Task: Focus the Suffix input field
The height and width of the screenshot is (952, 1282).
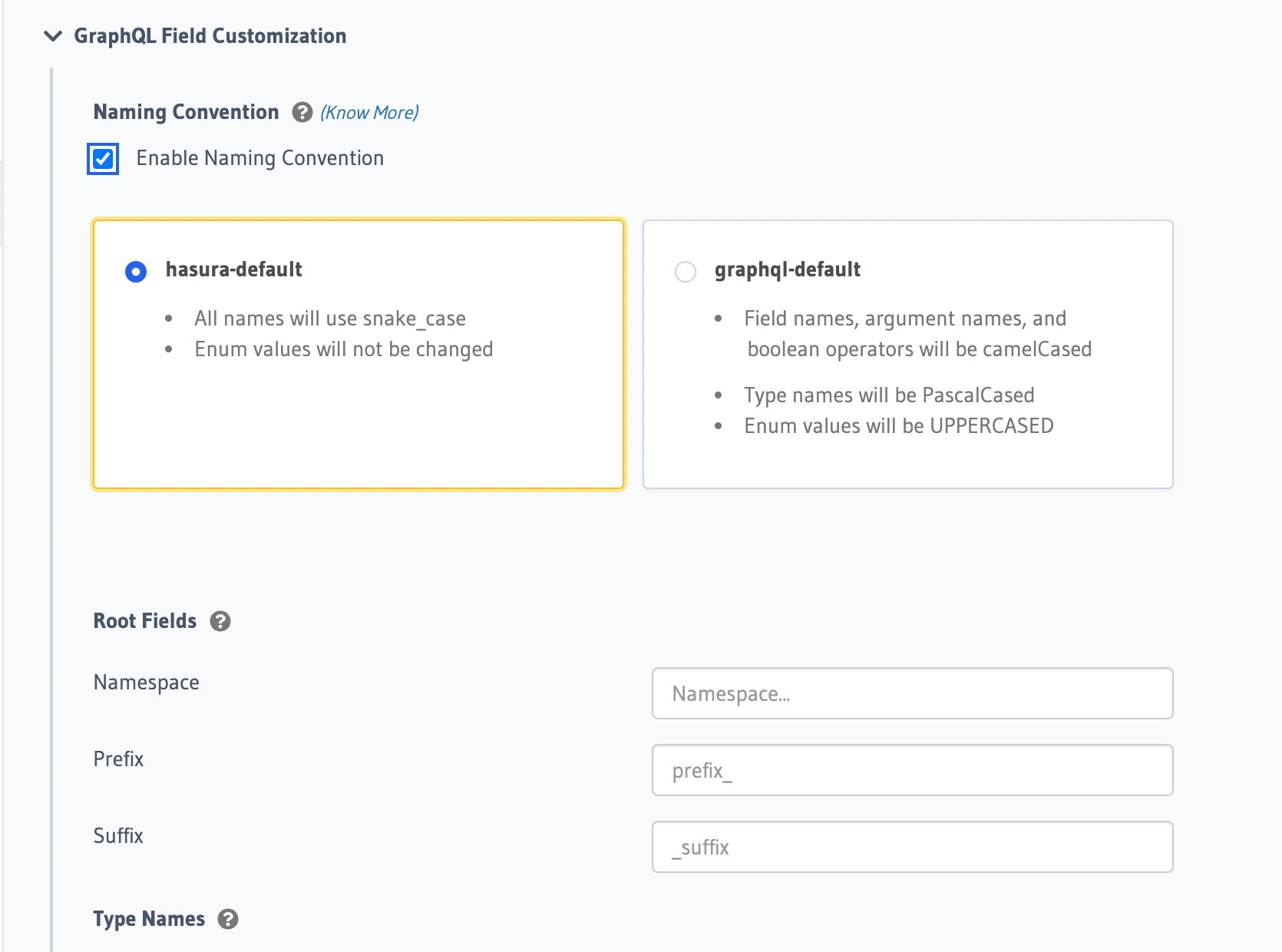Action: 912,847
